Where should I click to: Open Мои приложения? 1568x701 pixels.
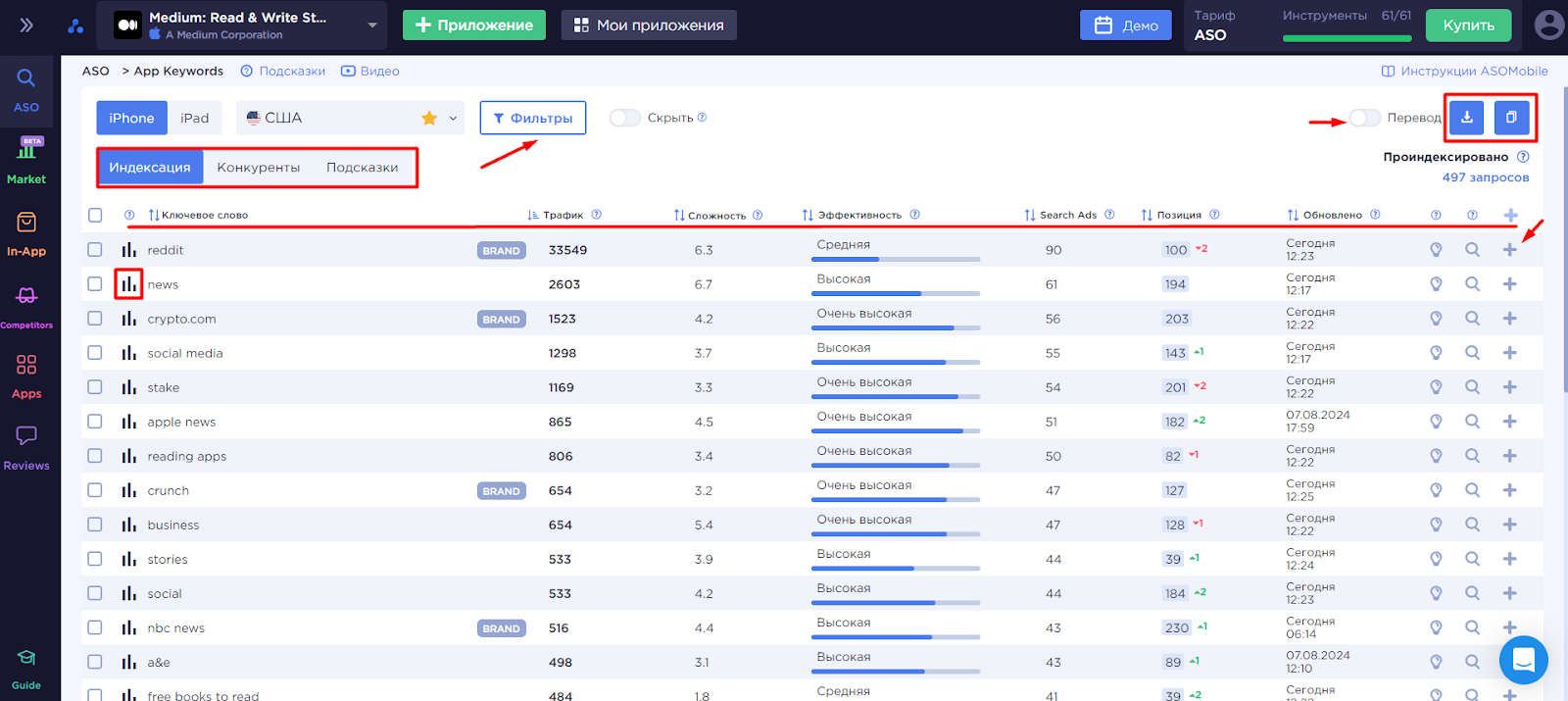pos(649,25)
